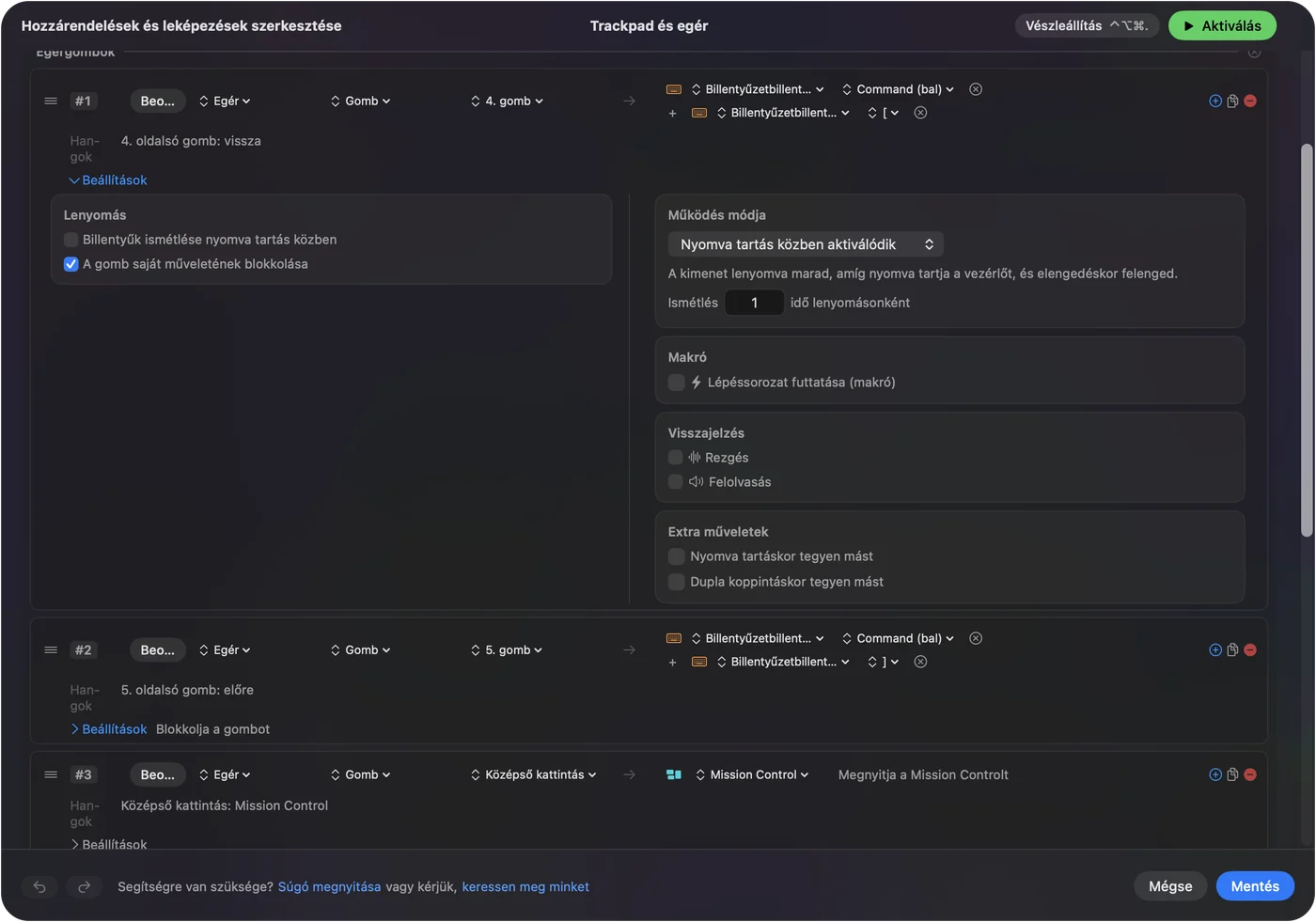Add a new action to rule #1
The width and height of the screenshot is (1316, 922).
click(x=1215, y=101)
